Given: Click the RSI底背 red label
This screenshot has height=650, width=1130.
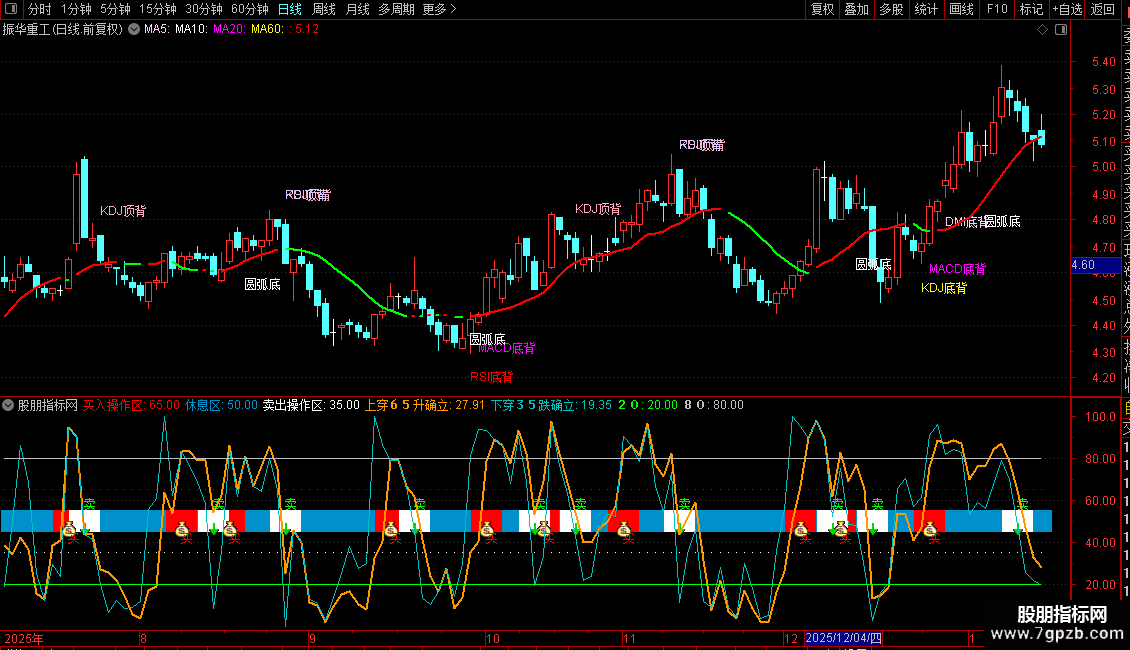Looking at the screenshot, I should pyautogui.click(x=491, y=377).
